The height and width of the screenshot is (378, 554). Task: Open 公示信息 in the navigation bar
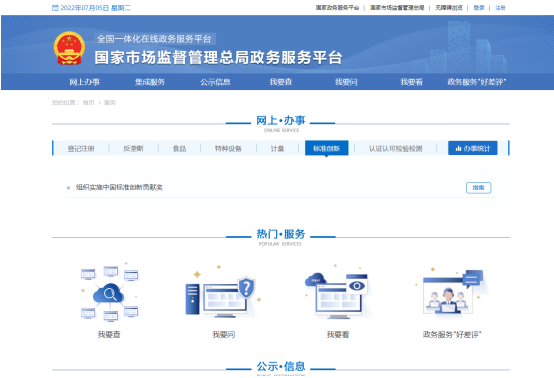click(x=216, y=82)
